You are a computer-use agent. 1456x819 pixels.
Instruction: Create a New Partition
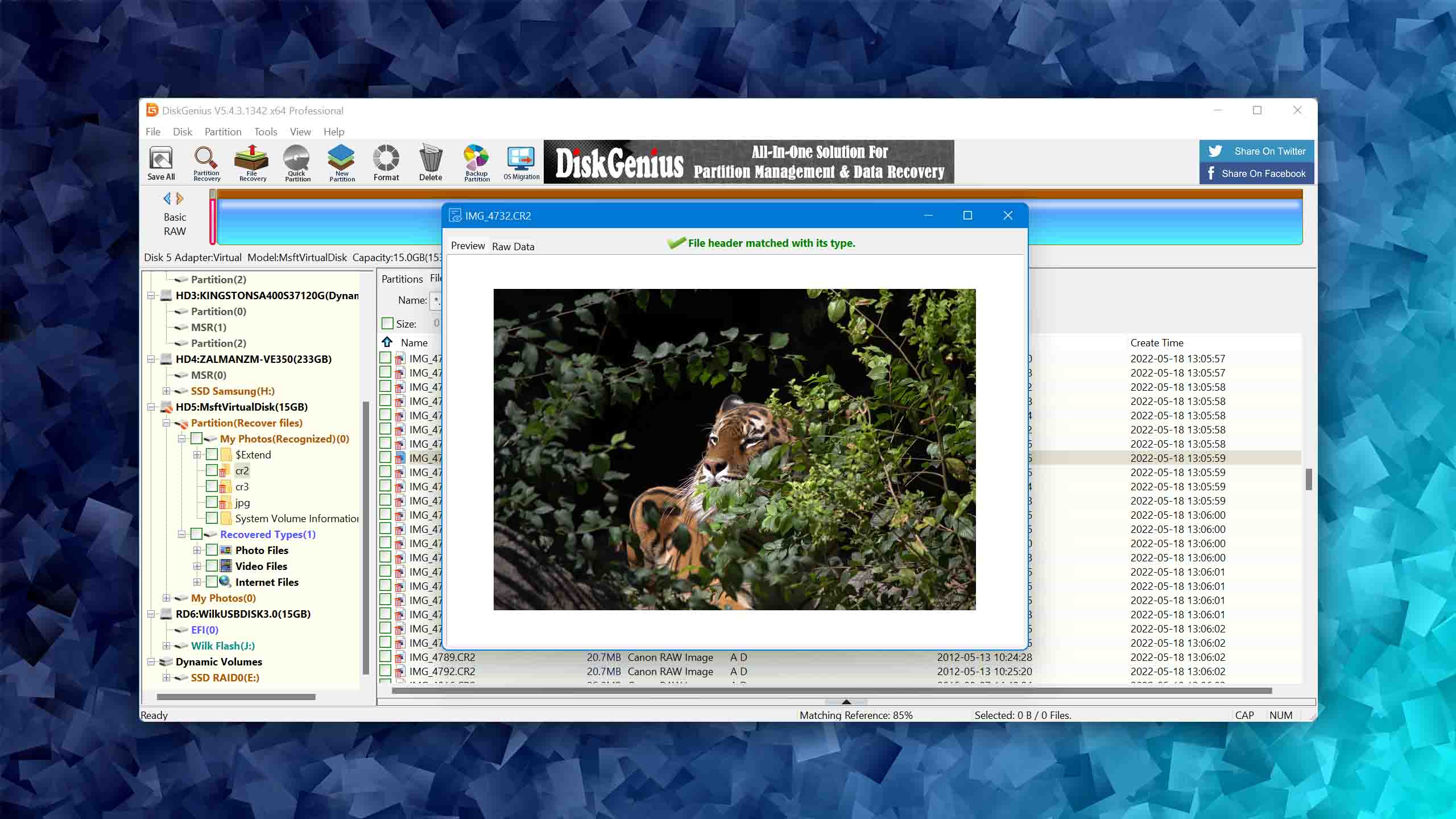[x=341, y=163]
